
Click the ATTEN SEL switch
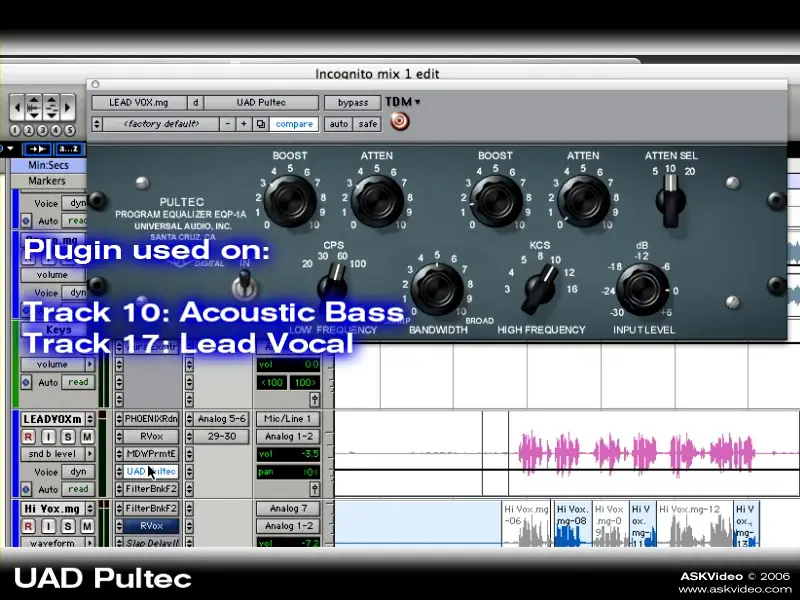tap(670, 201)
